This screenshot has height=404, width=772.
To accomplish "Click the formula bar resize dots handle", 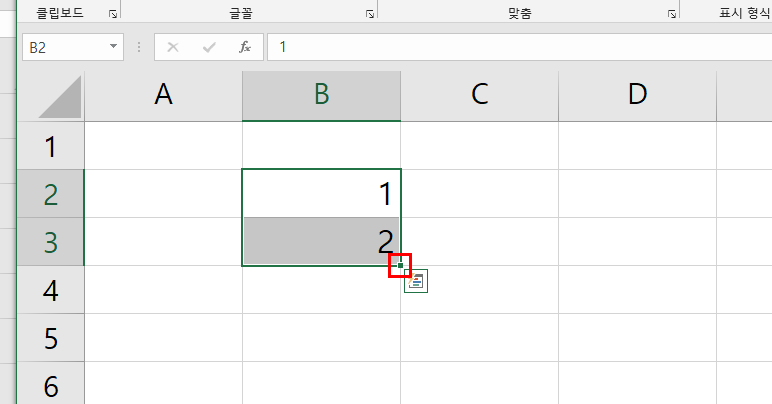I will 138,47.
